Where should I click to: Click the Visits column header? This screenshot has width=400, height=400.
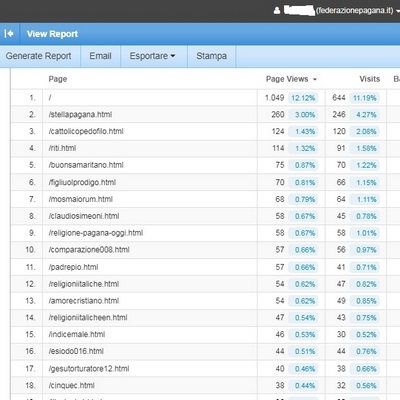(x=369, y=79)
